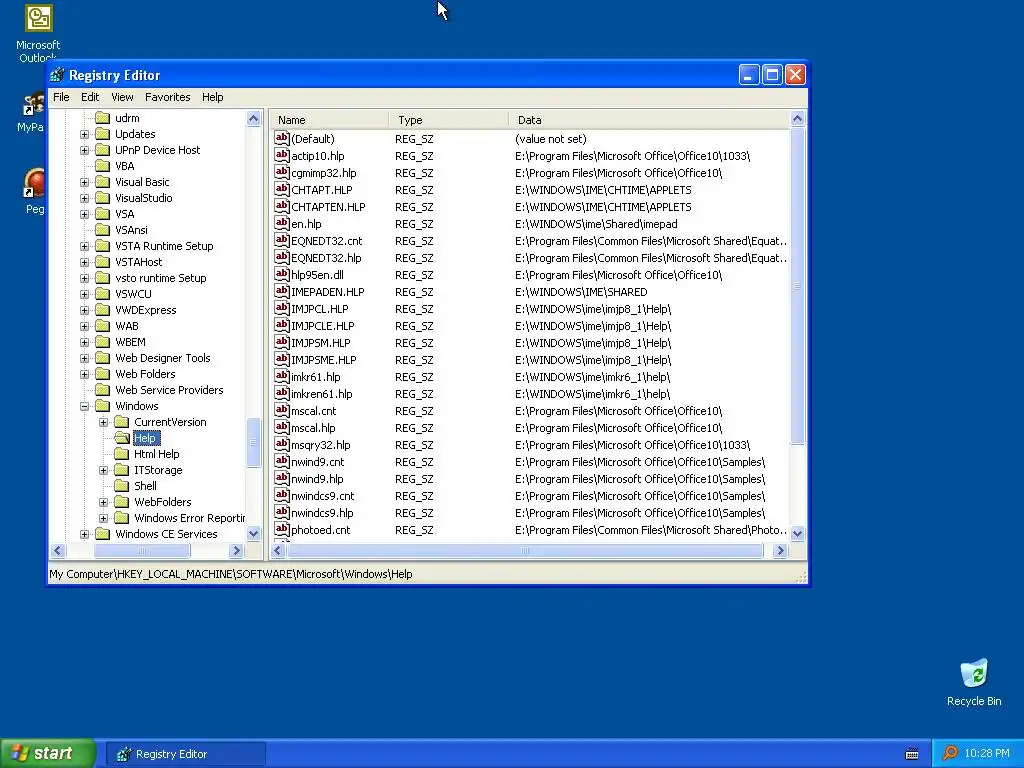The width and height of the screenshot is (1024, 768).
Task: Click the nwindcs9.hlp value name
Action: click(x=322, y=513)
